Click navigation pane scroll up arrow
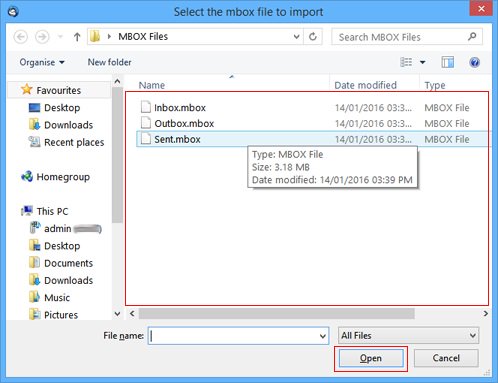The width and height of the screenshot is (498, 383). (x=117, y=81)
